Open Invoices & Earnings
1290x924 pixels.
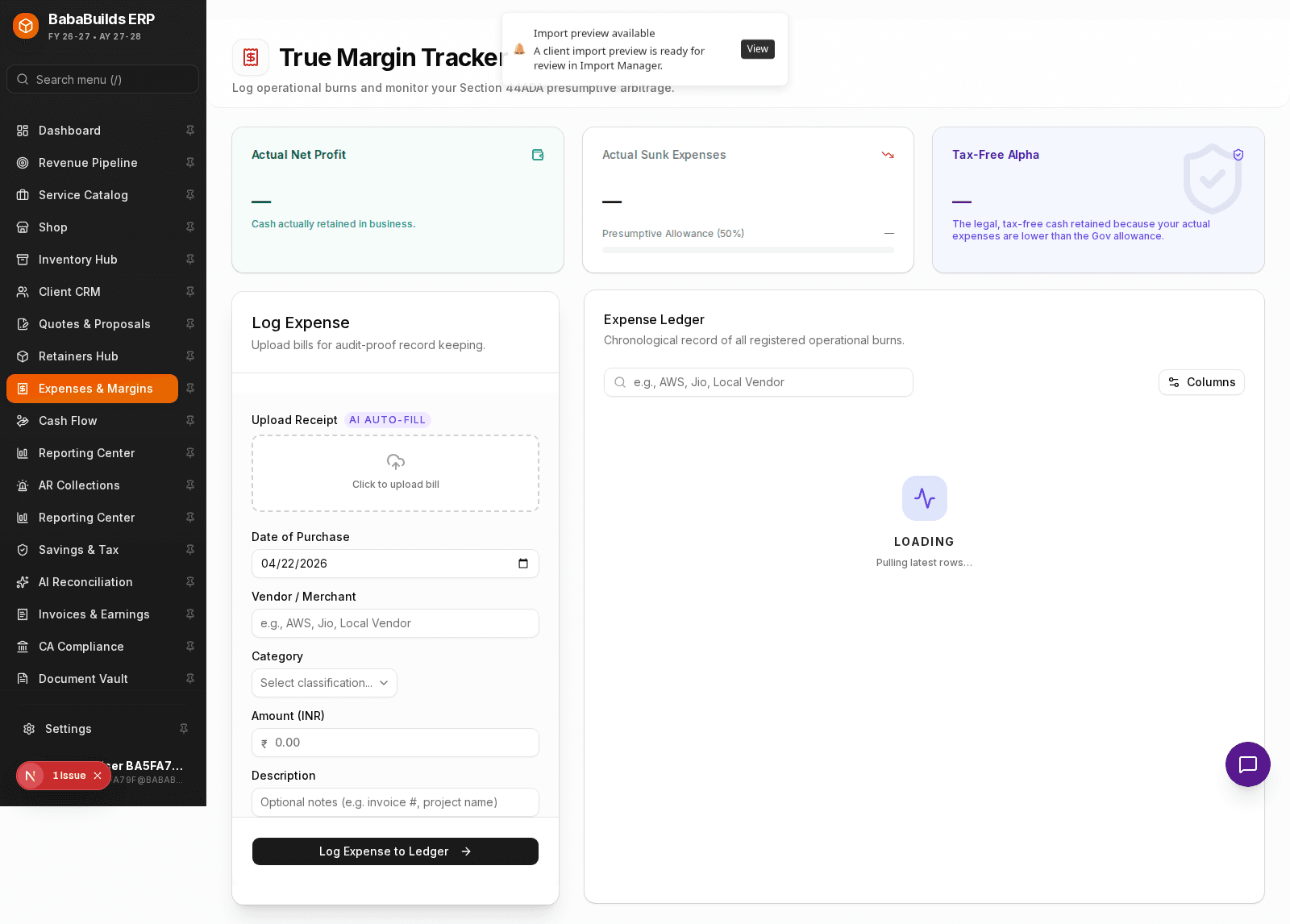point(92,614)
